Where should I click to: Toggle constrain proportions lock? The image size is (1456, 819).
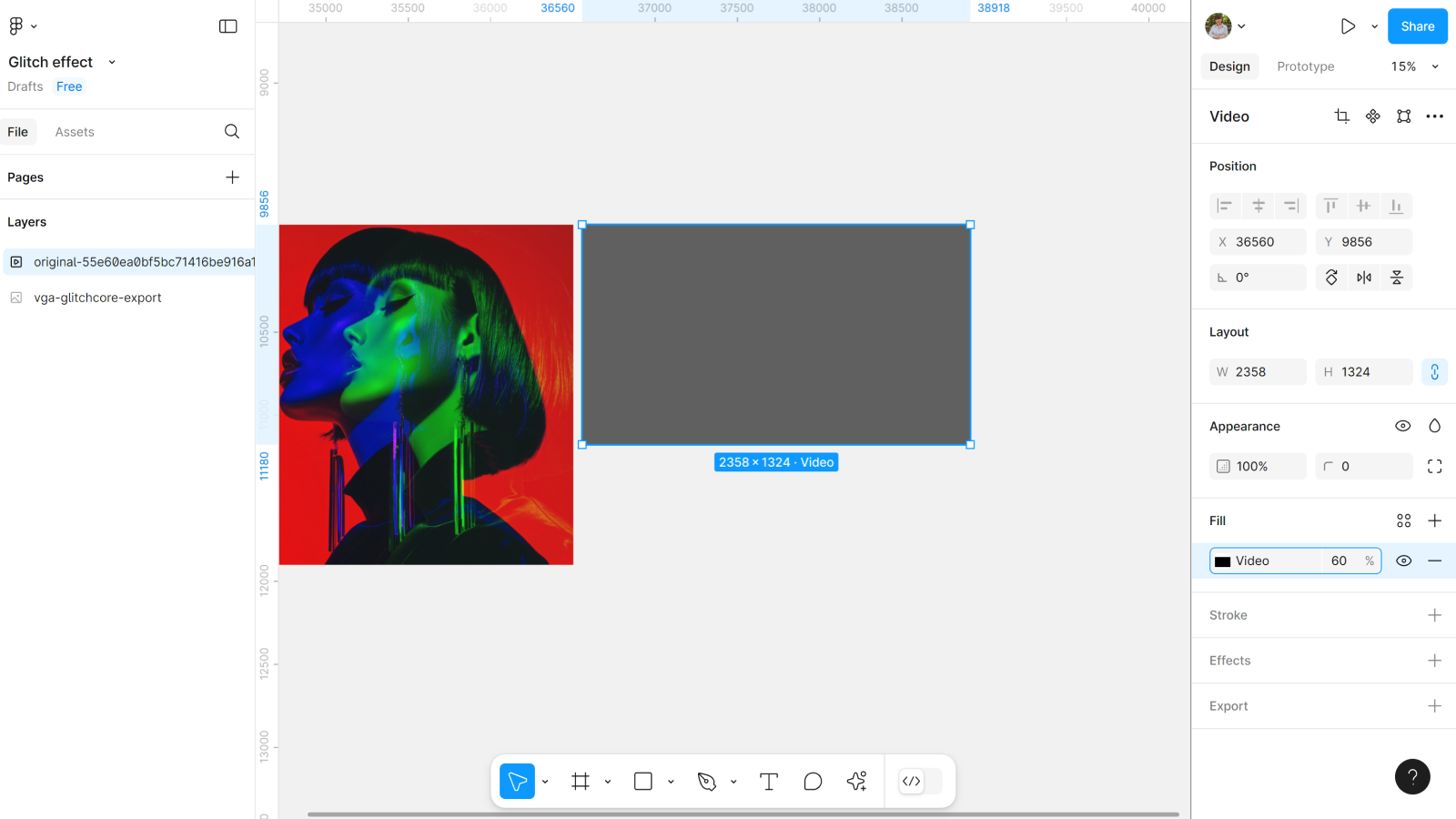click(1434, 372)
